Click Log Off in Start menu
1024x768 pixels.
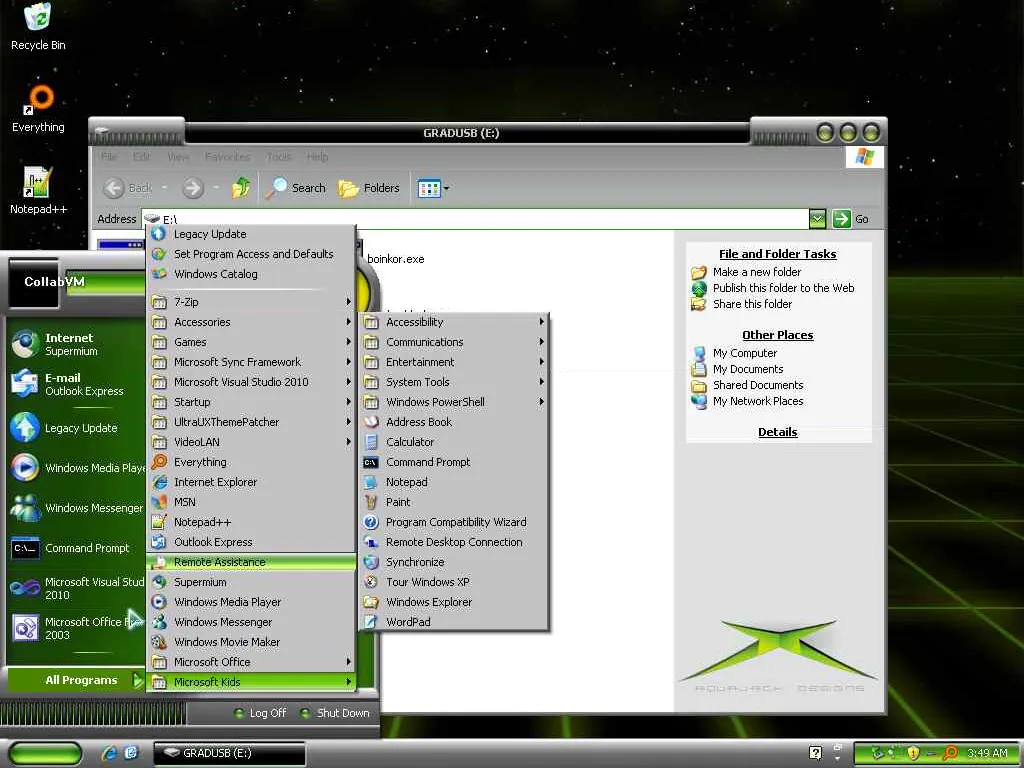click(260, 713)
